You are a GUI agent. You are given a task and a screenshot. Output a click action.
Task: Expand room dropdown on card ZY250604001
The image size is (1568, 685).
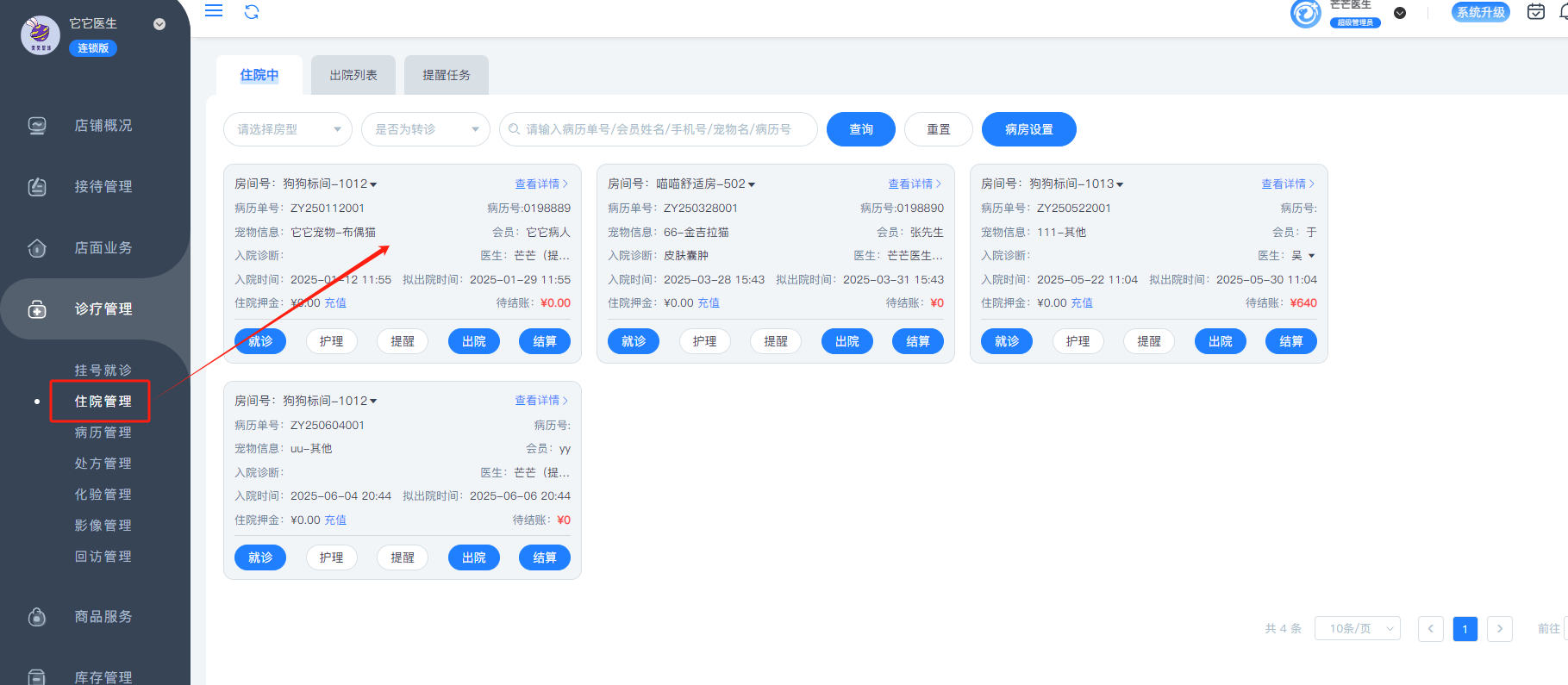(373, 402)
